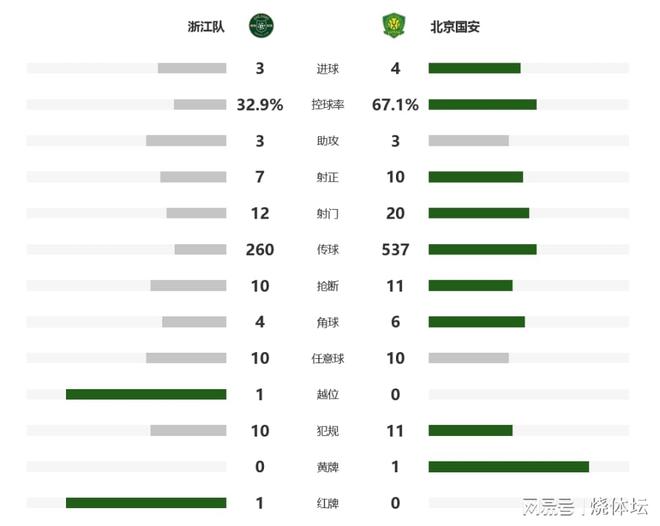Image resolution: width=660 pixels, height=526 pixels.
Task: Click Beijing Guoan's long green 黄牌 bar
Action: point(508,467)
